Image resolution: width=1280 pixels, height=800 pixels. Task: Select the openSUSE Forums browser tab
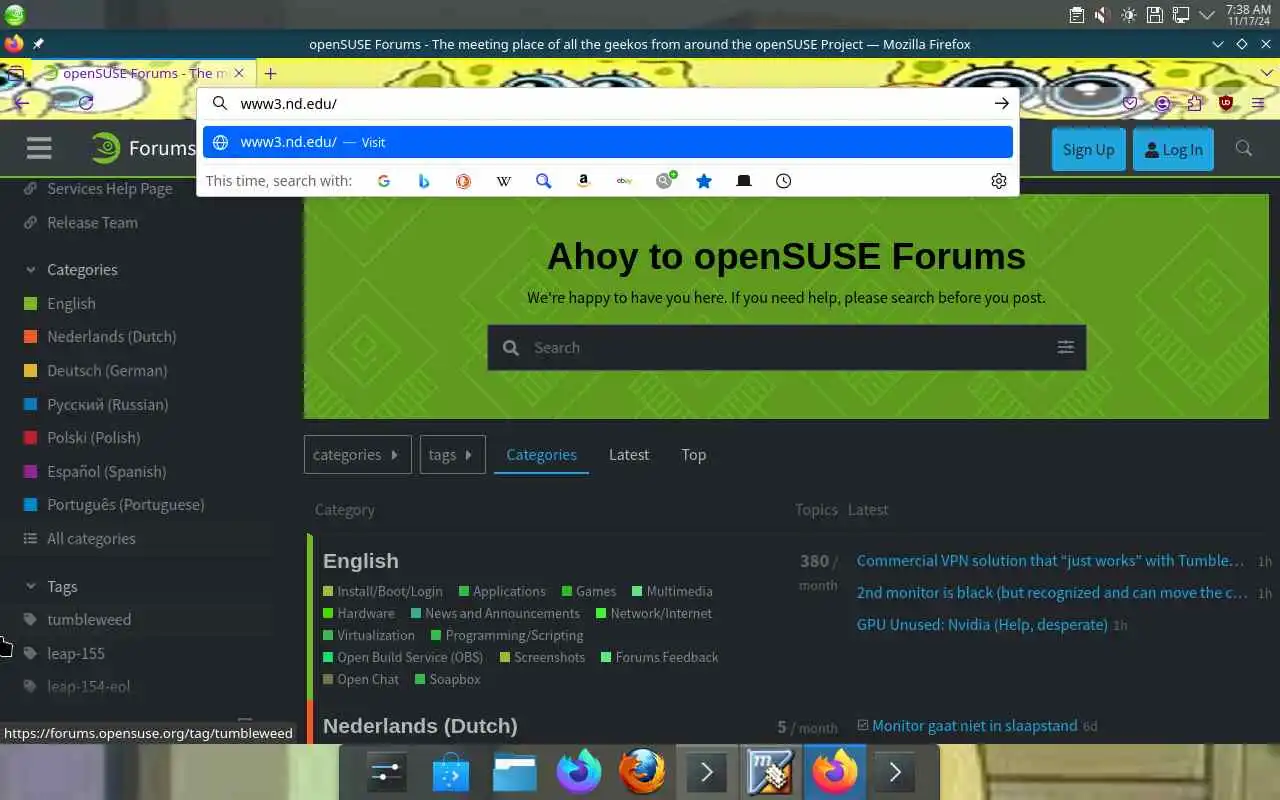click(x=143, y=73)
